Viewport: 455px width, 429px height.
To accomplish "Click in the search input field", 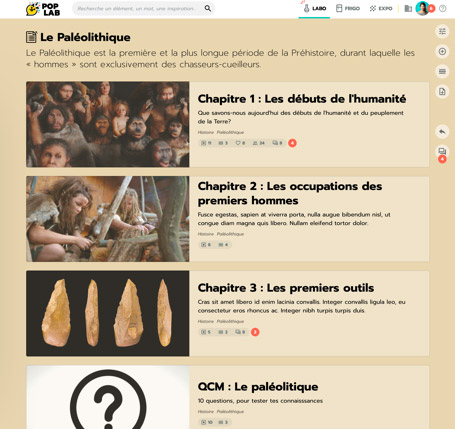I will [138, 8].
